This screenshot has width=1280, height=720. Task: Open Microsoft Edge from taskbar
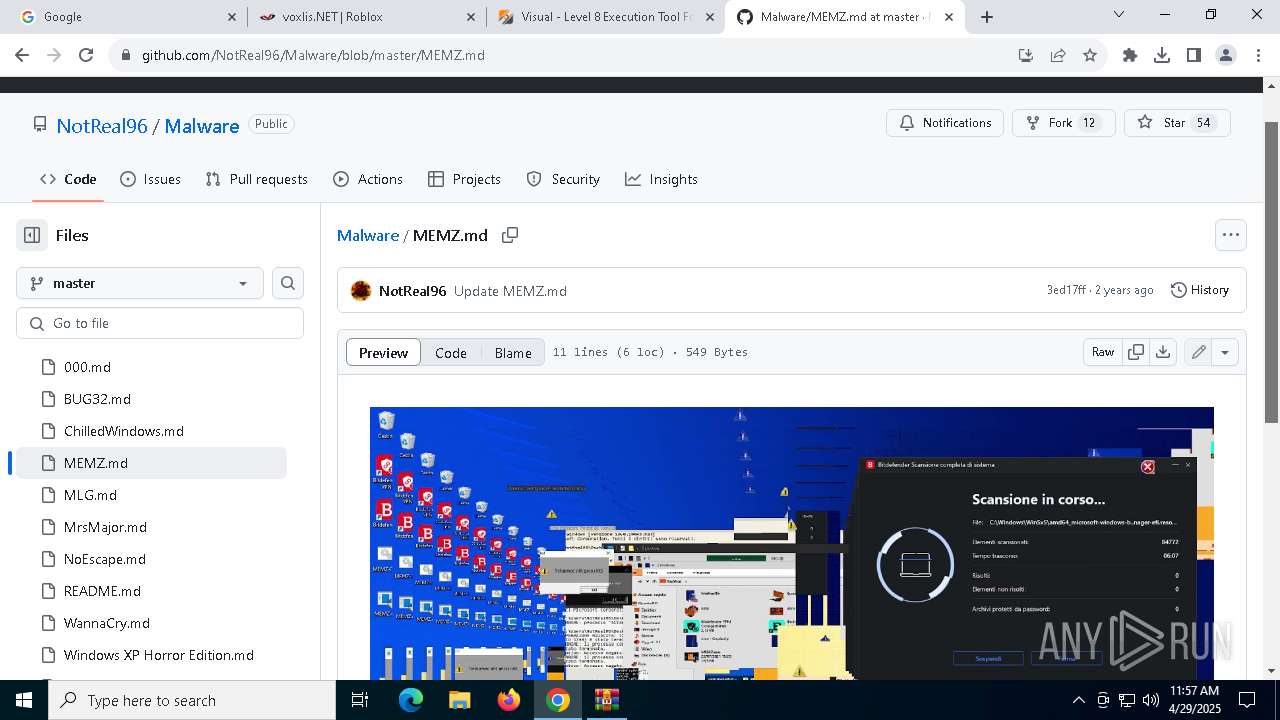pos(411,700)
